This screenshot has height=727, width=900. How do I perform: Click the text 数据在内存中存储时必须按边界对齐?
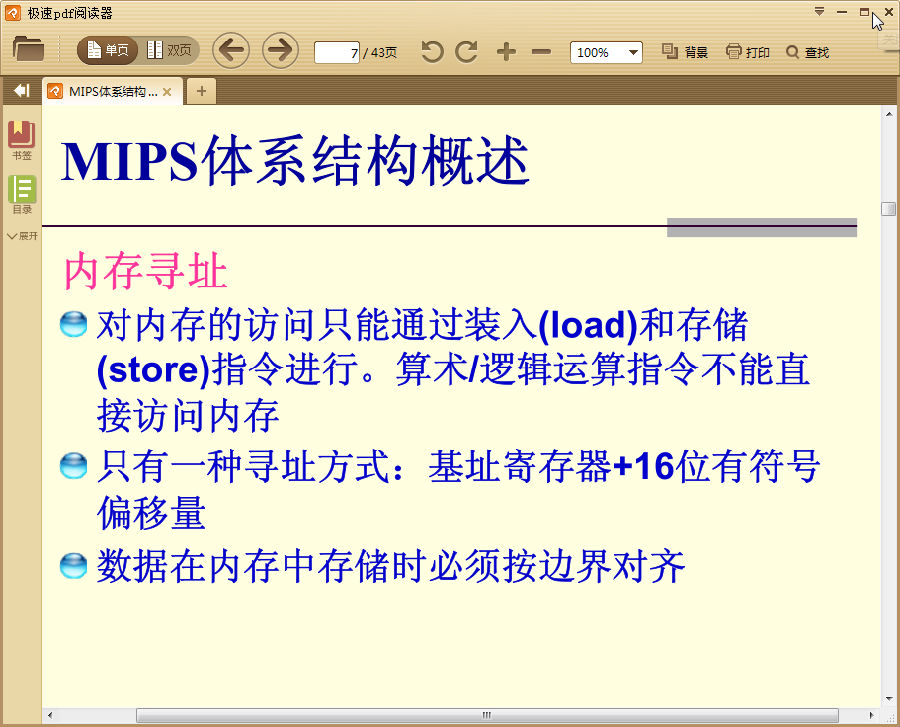tap(391, 566)
